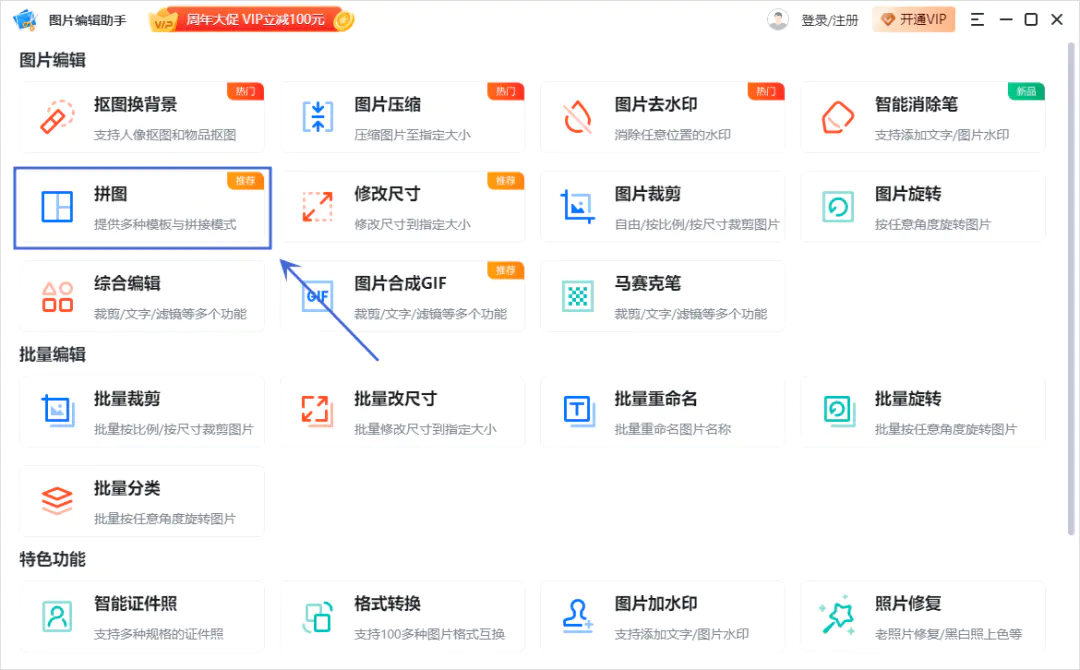Click the 批量重命名 rename icon
This screenshot has height=670, width=1080.
(x=577, y=411)
